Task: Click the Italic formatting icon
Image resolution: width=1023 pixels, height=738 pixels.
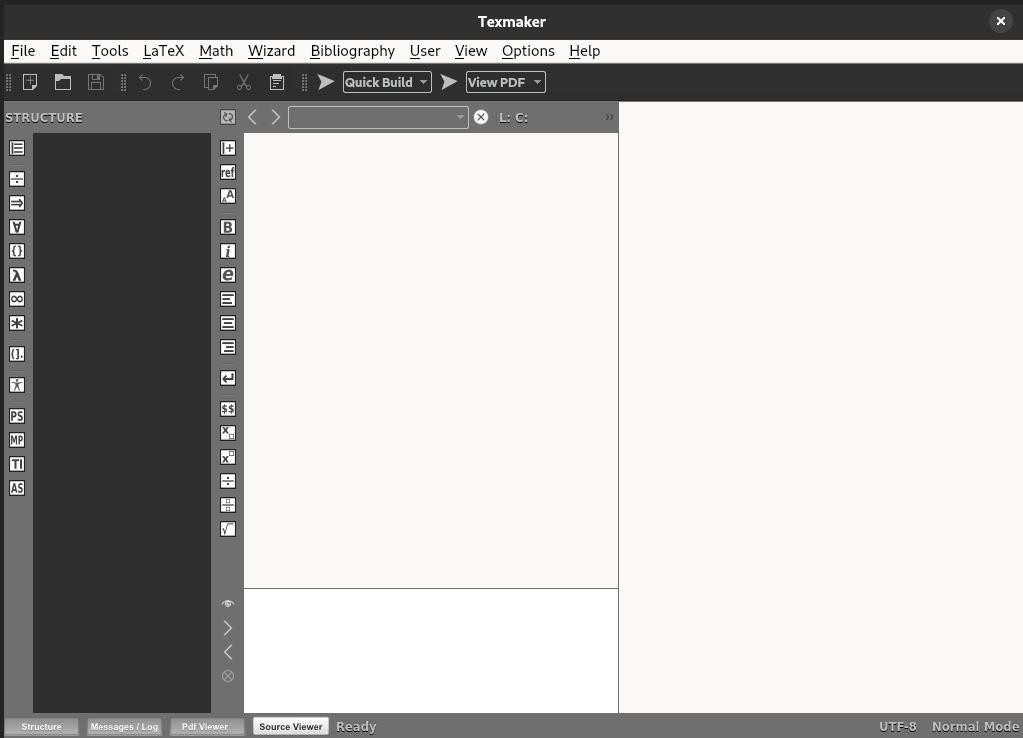Action: tap(228, 251)
